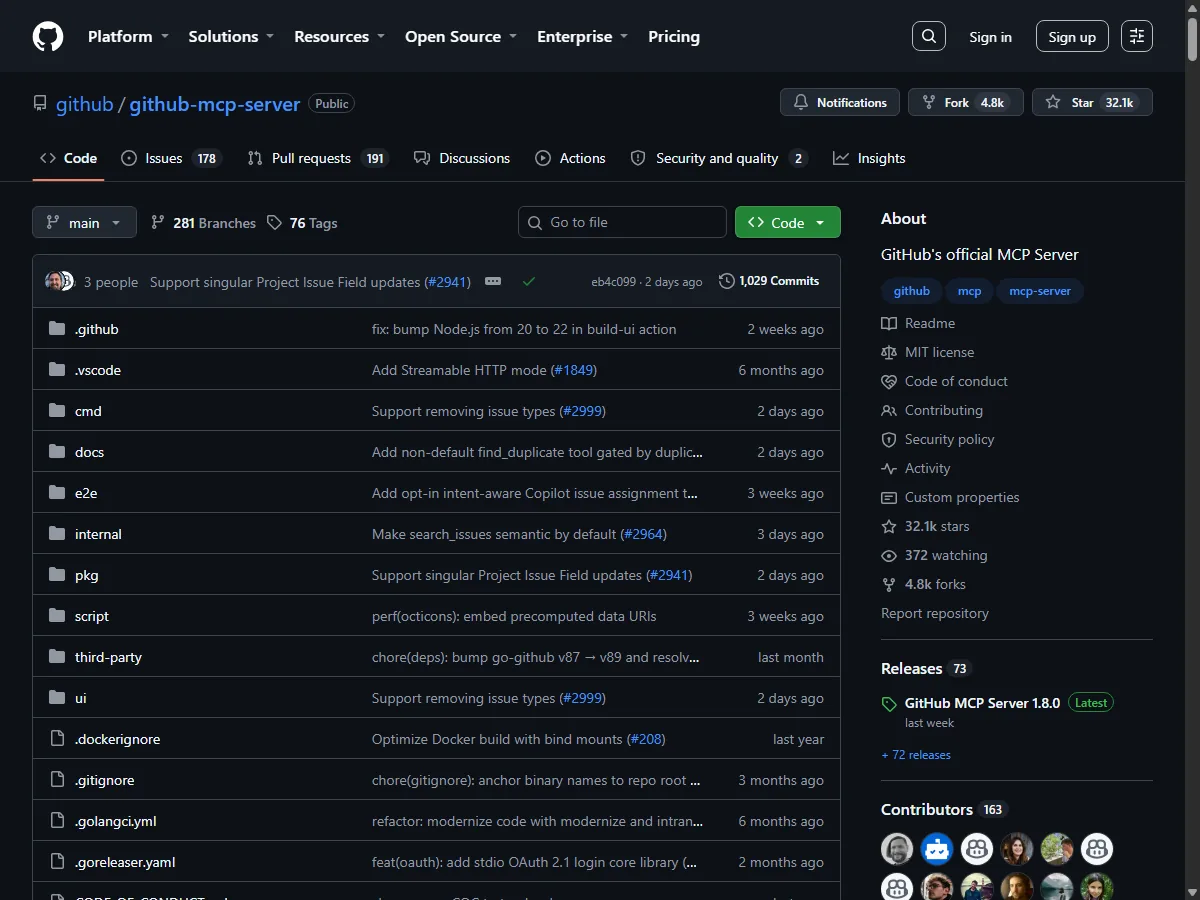The height and width of the screenshot is (900, 1200).
Task: Open the Insights tab
Action: 869,158
